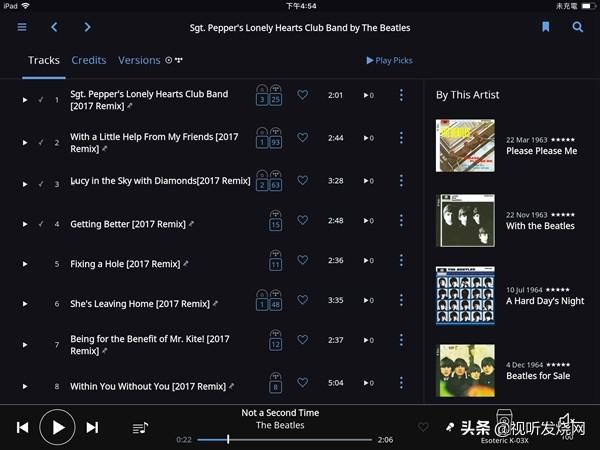
Task: Show the 12 badge on Mr. Kite! track
Action: pyautogui.click(x=276, y=340)
